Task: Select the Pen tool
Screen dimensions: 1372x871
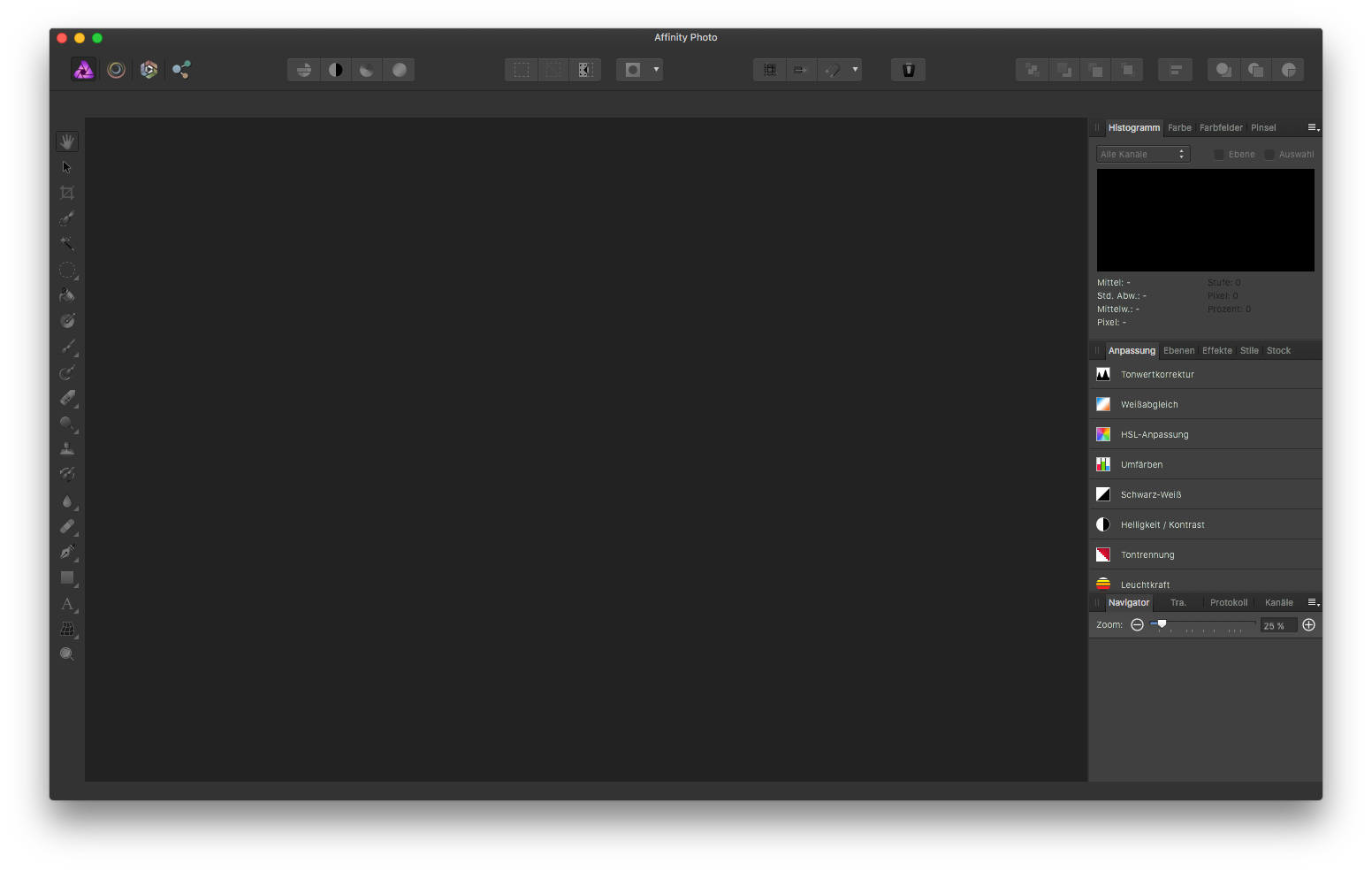Action: [x=67, y=552]
